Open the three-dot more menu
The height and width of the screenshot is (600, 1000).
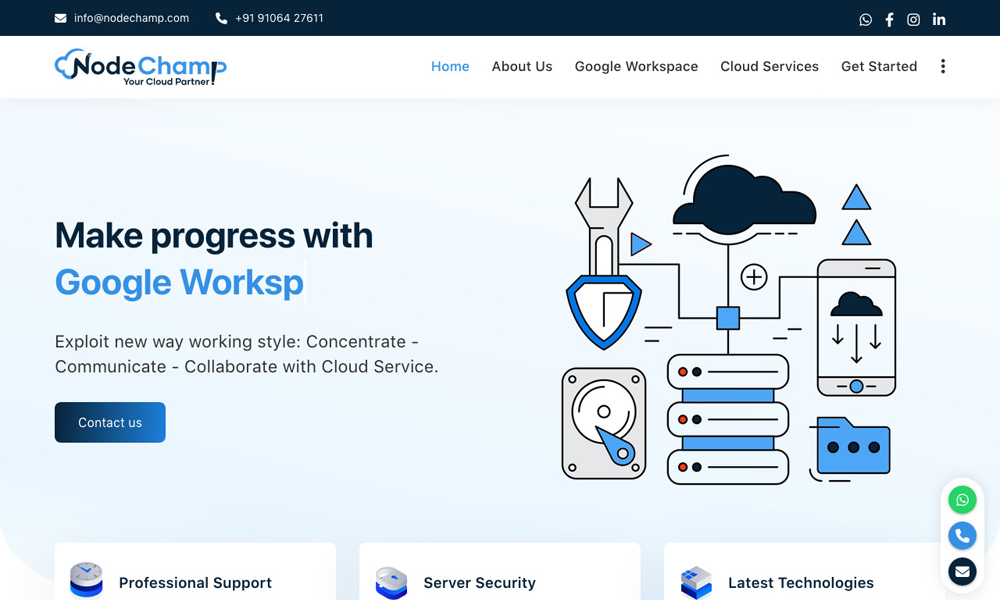pos(942,66)
